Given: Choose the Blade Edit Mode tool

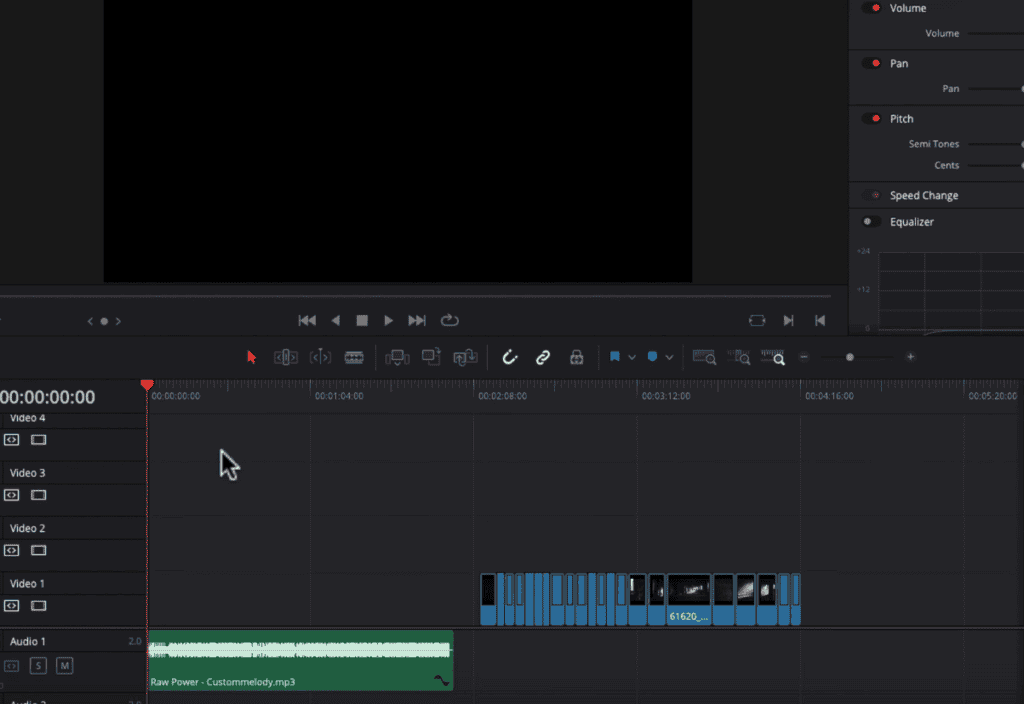Looking at the screenshot, I should tap(354, 357).
